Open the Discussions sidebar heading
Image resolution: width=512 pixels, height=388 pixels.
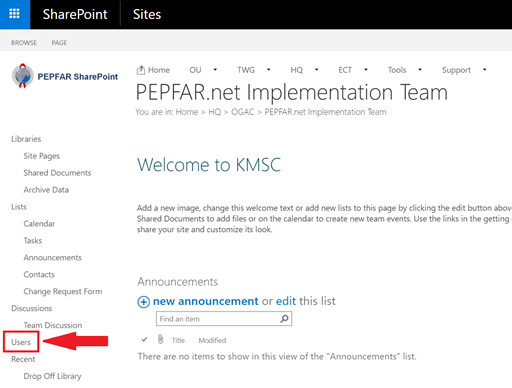click(x=32, y=308)
